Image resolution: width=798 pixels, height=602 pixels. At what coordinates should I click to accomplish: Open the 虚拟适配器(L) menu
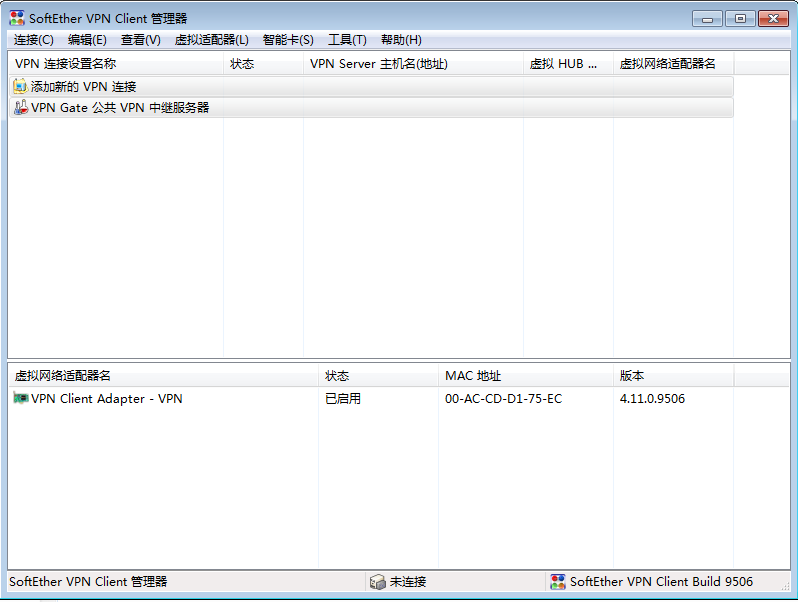pos(211,40)
